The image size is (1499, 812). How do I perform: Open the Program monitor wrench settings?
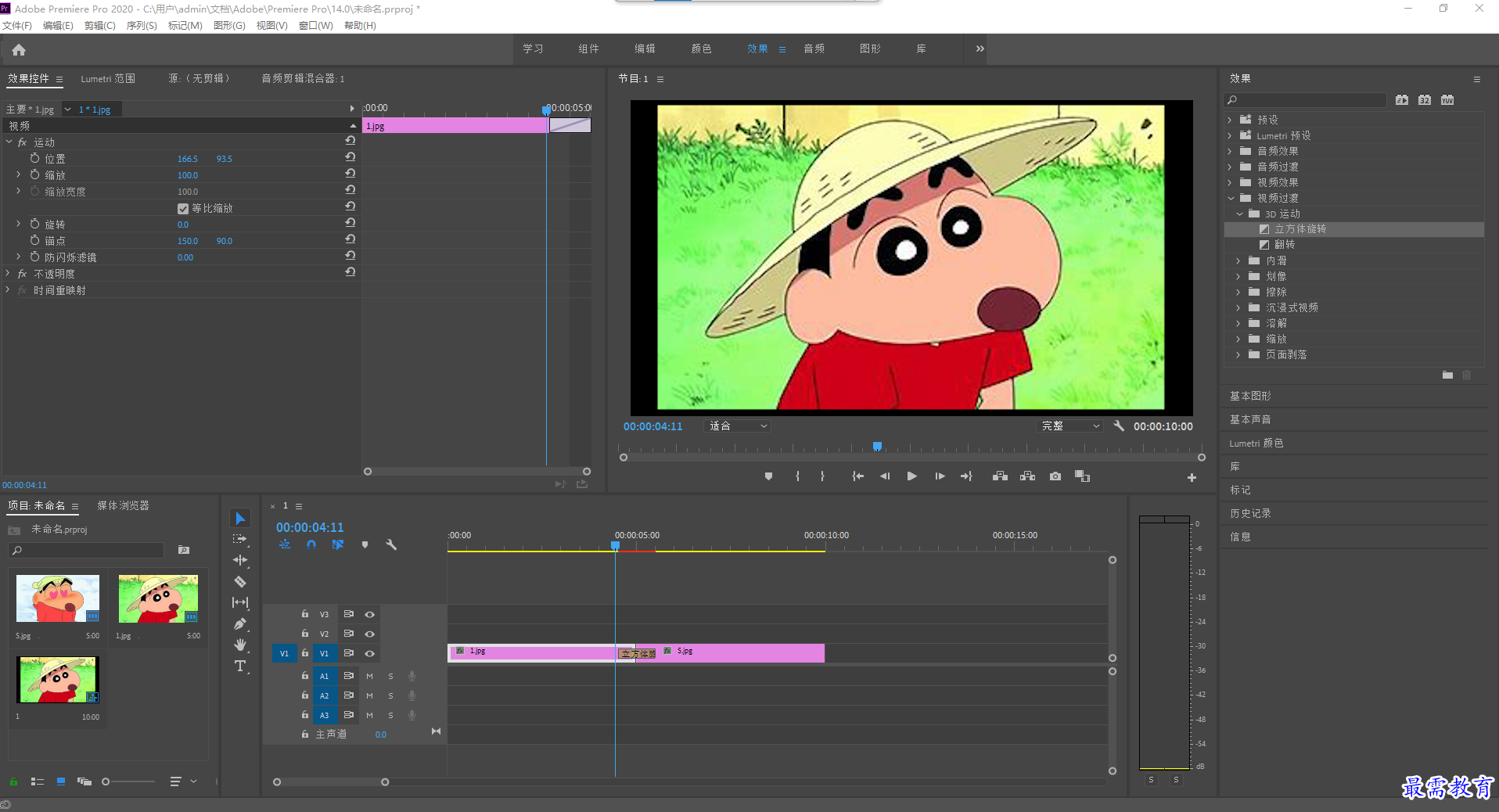click(1119, 426)
